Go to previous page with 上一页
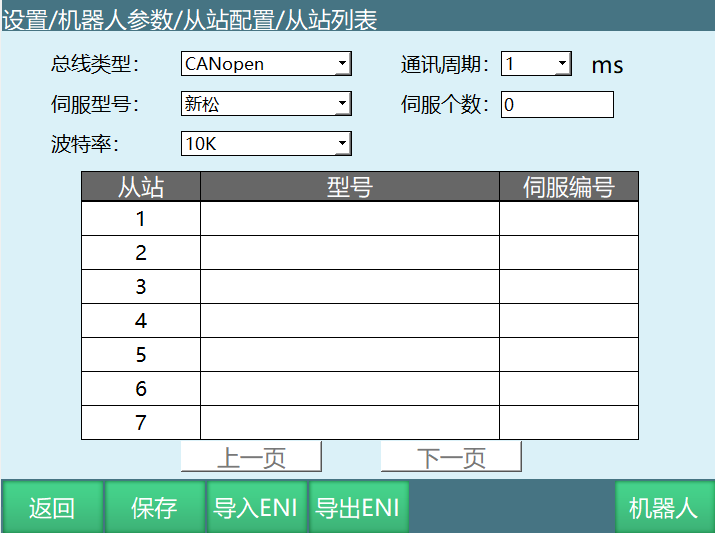The image size is (715, 533). click(x=251, y=457)
